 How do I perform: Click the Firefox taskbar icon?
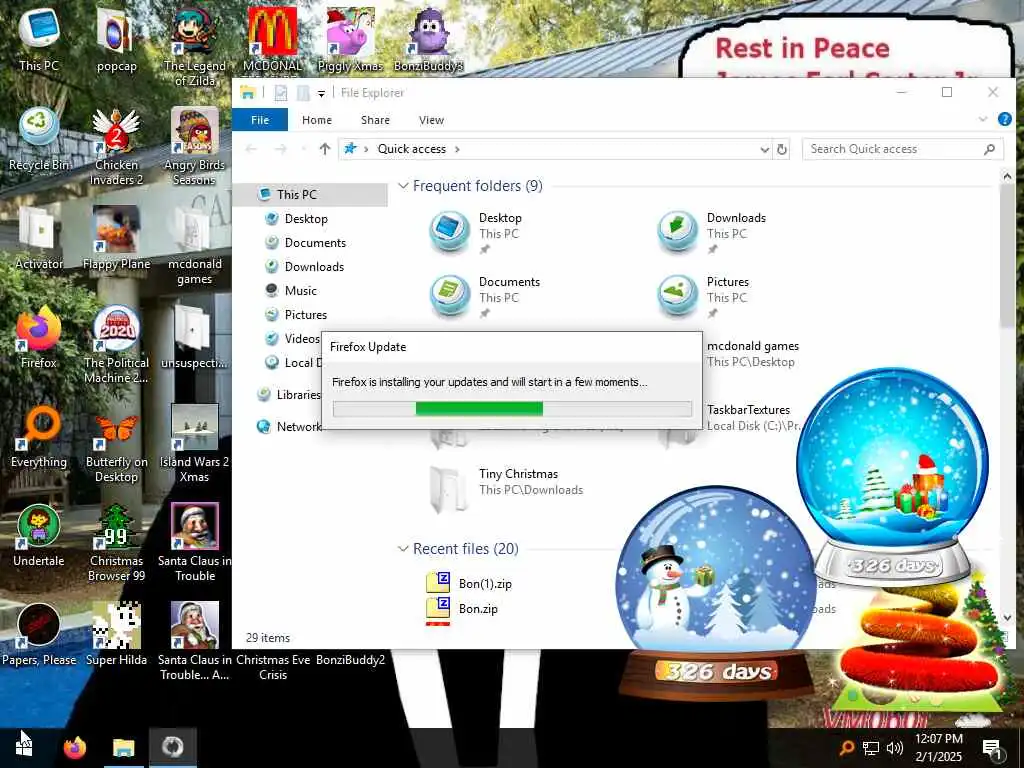[x=74, y=747]
